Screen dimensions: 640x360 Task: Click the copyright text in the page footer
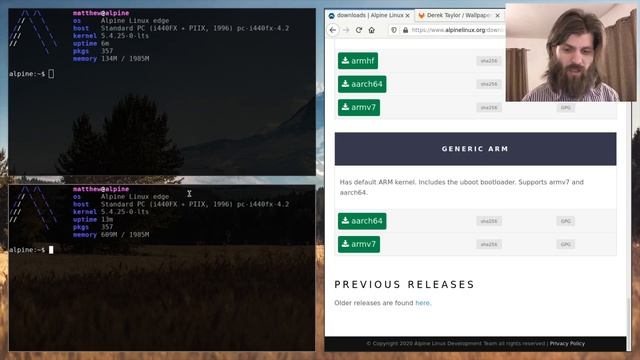[456, 344]
